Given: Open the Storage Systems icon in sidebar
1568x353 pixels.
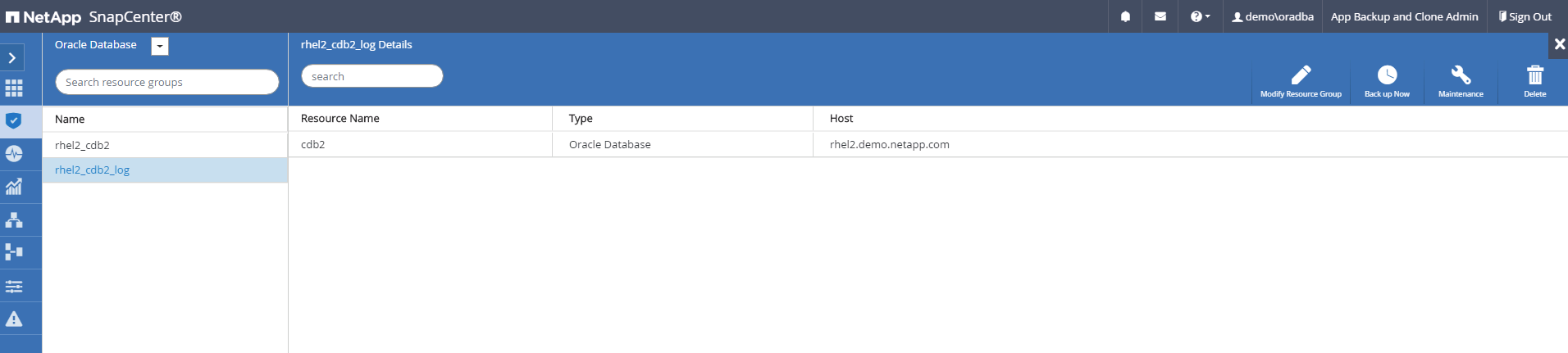Looking at the screenshot, I should [x=14, y=252].
